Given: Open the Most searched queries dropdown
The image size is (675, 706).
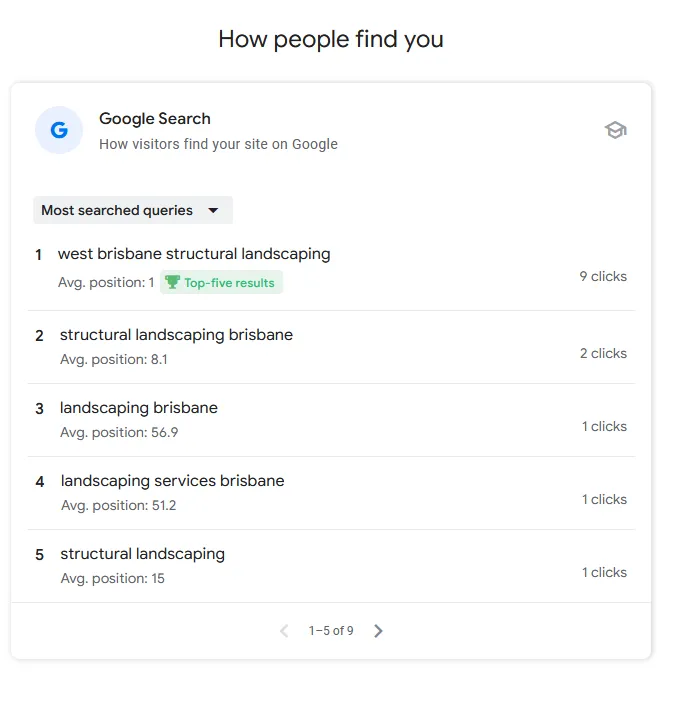Looking at the screenshot, I should coord(133,210).
